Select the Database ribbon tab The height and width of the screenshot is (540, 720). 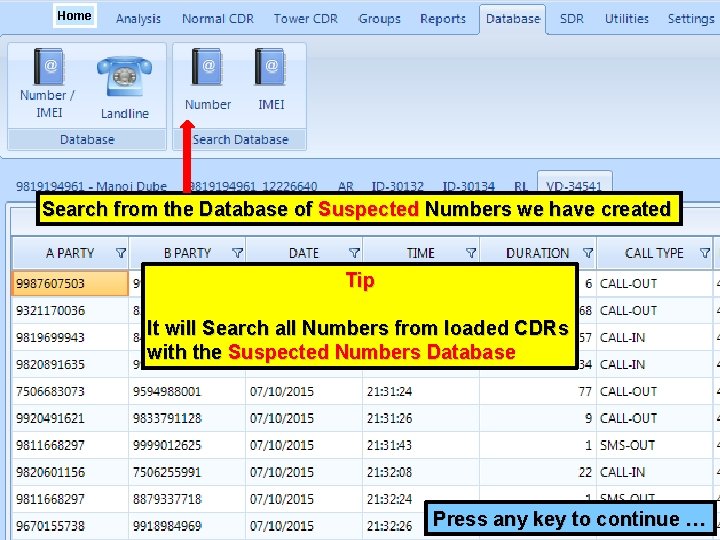pyautogui.click(x=513, y=19)
